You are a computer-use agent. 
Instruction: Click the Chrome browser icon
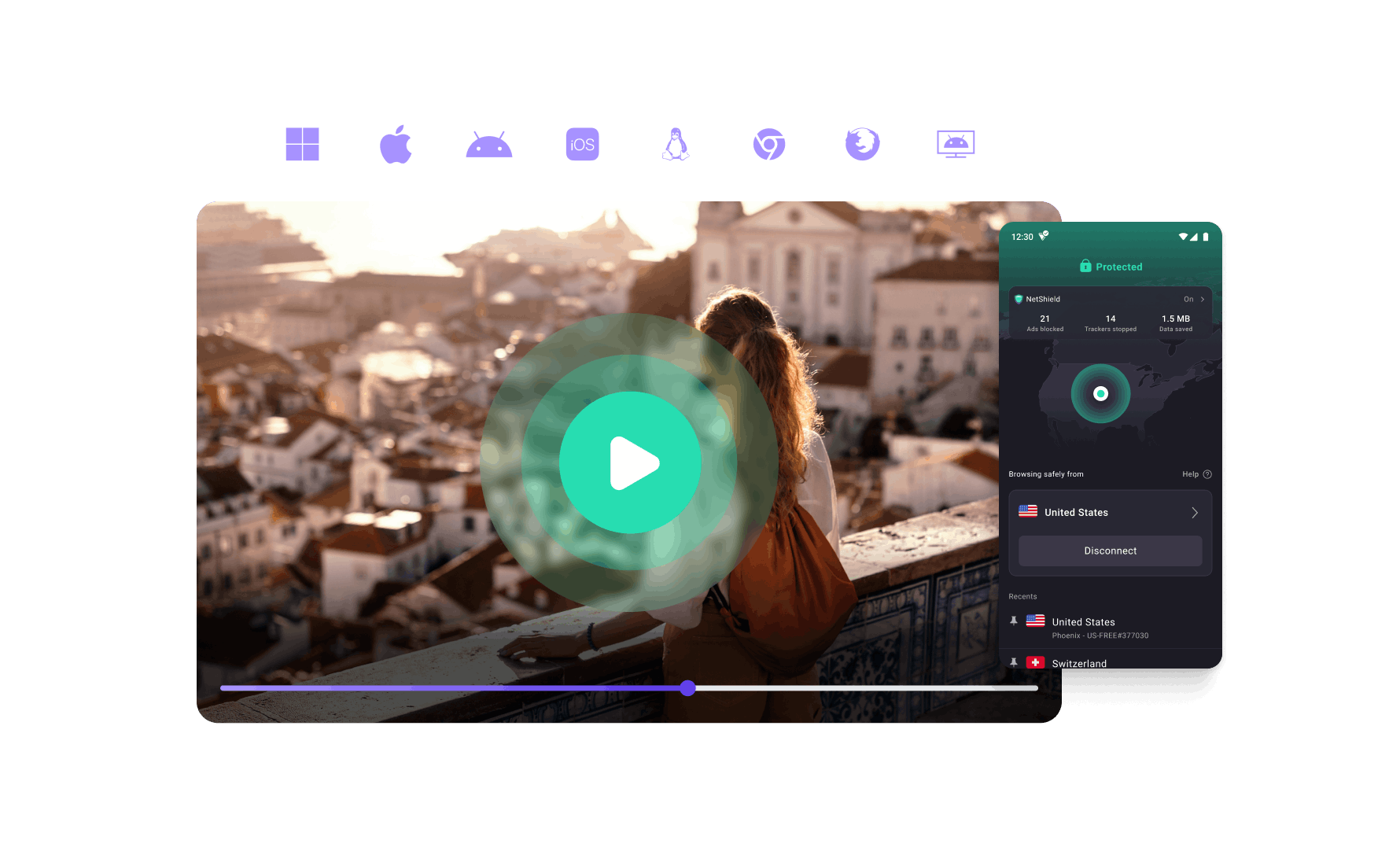[x=769, y=145]
